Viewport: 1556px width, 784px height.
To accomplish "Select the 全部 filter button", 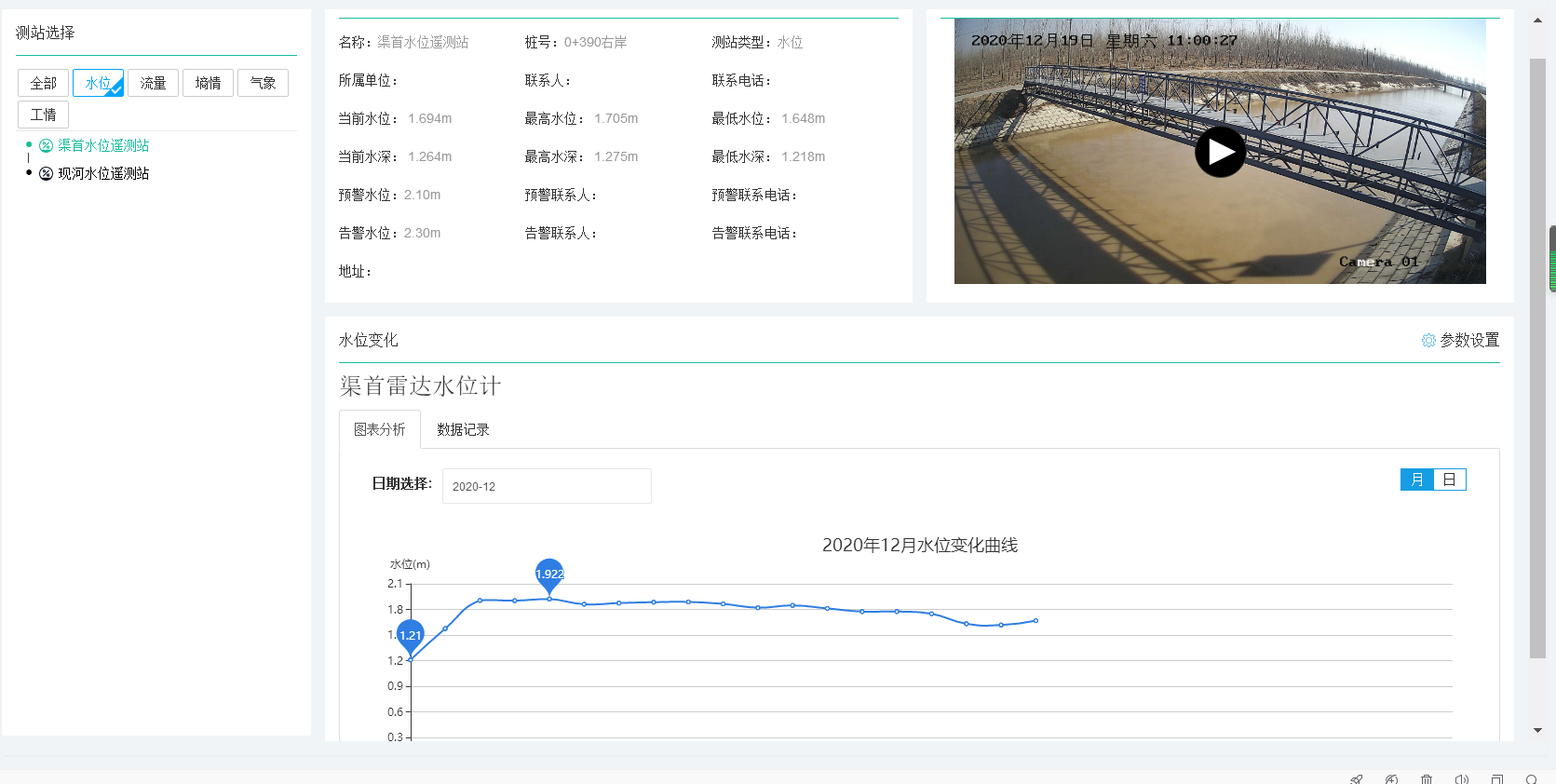I will click(x=43, y=84).
